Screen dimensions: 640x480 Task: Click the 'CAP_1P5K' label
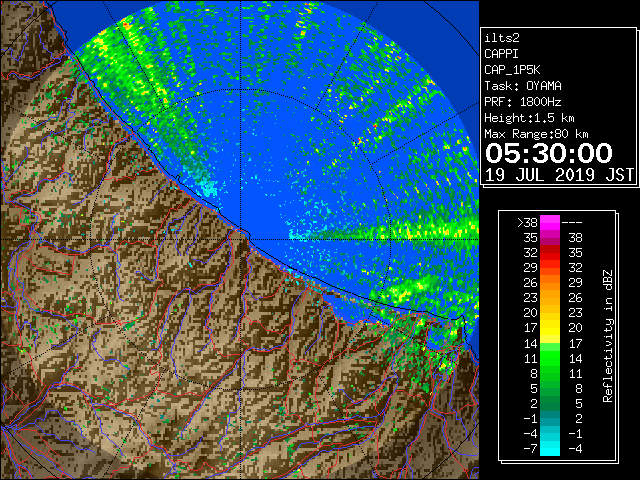click(x=512, y=70)
